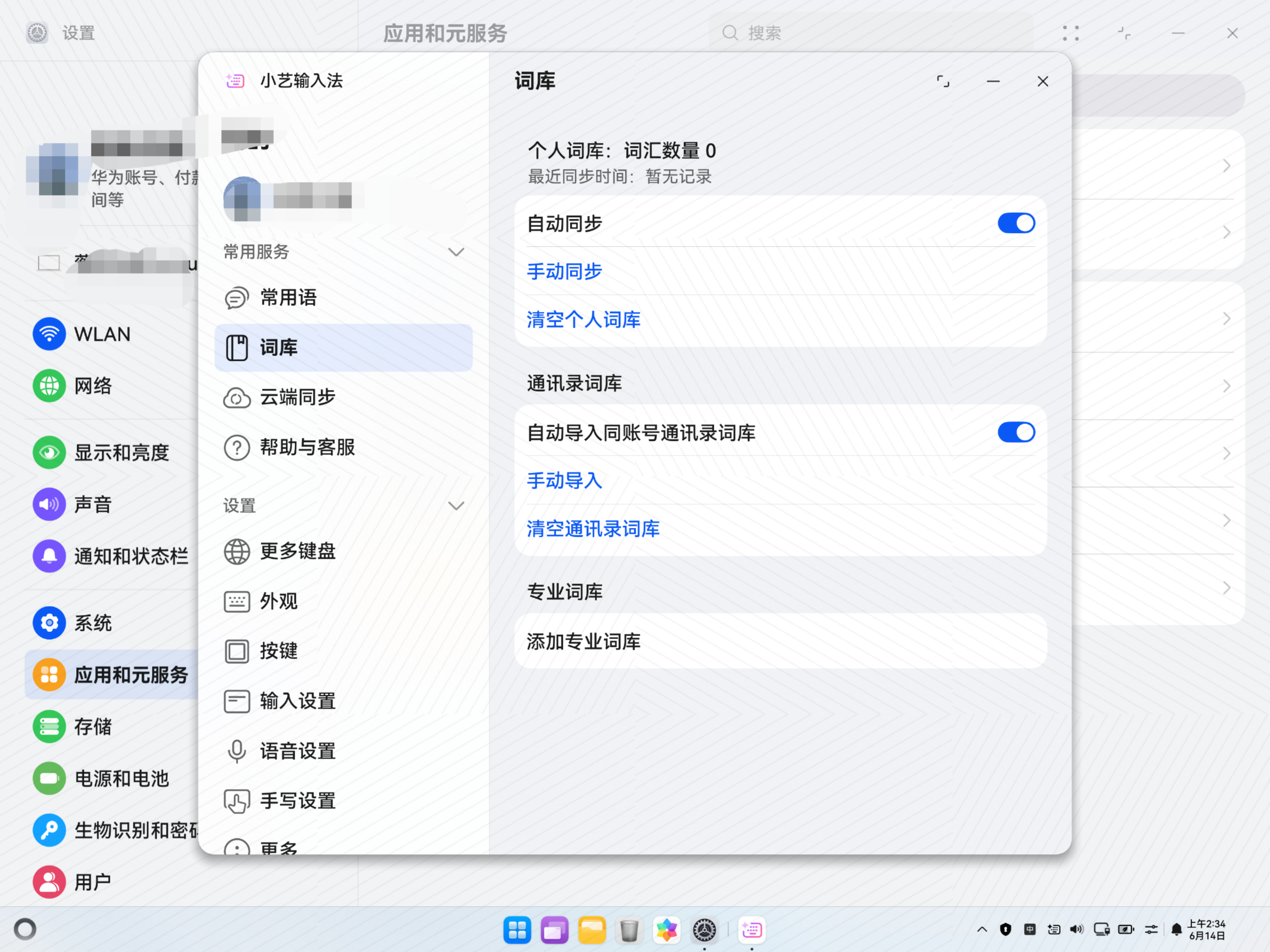The image size is (1270, 952).
Task: Open the file manager in the dock
Action: click(592, 930)
